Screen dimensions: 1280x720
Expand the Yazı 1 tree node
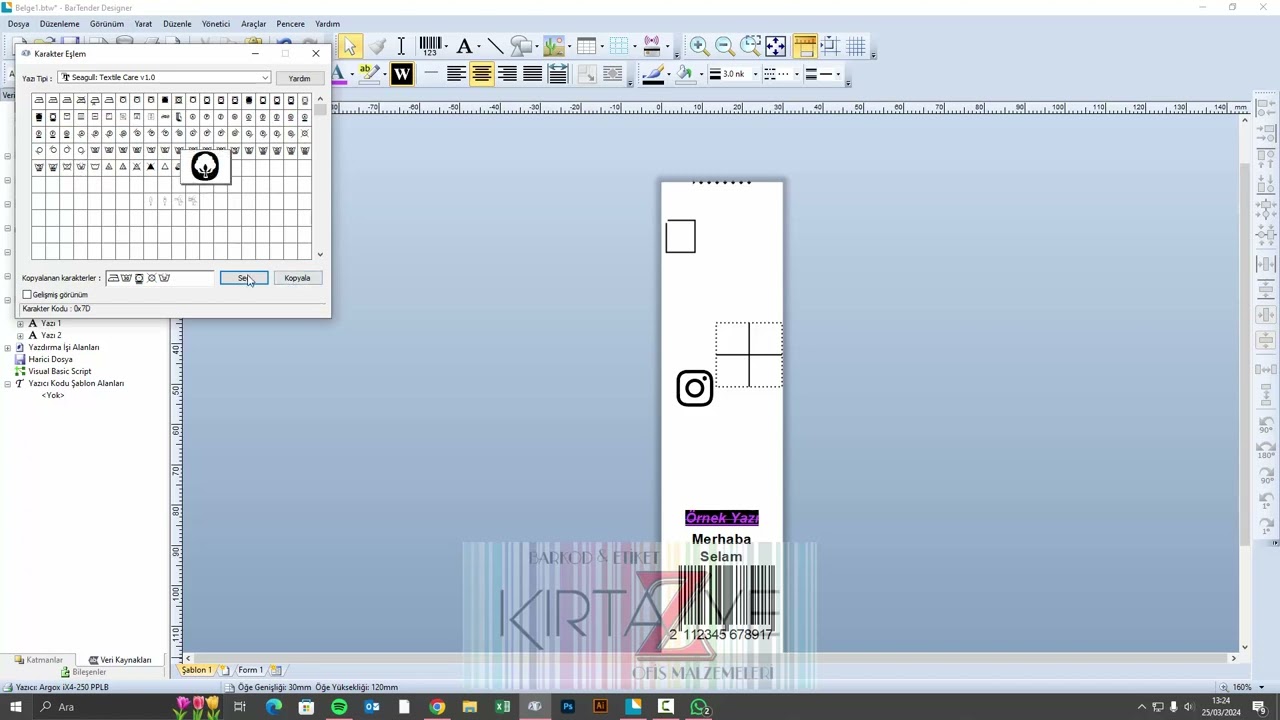[x=20, y=323]
